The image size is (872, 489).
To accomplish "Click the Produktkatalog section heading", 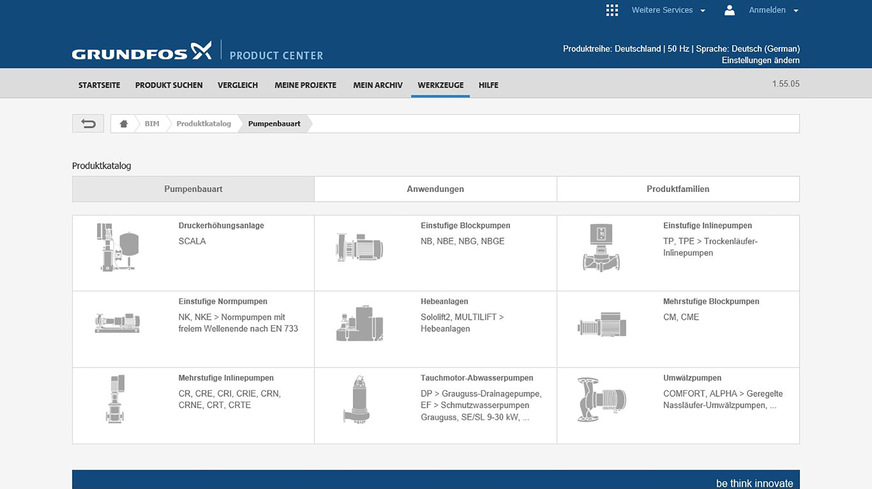I will (101, 166).
